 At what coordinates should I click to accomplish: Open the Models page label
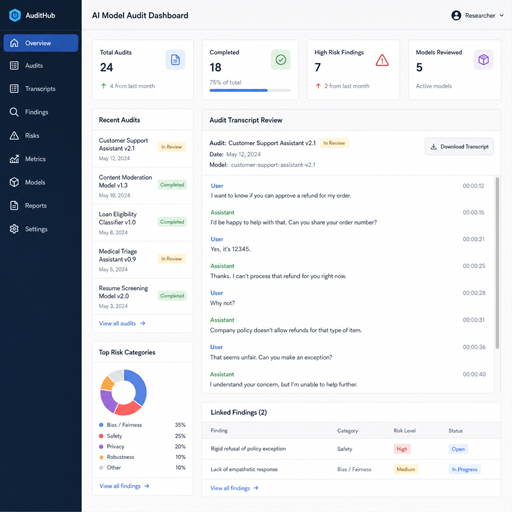(x=35, y=182)
